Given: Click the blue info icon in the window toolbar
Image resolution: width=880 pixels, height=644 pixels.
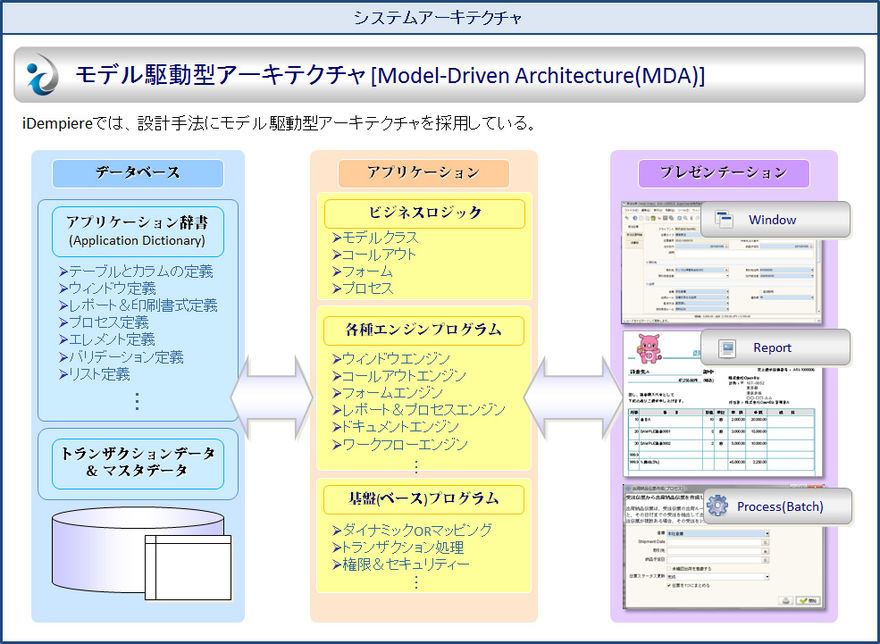Looking at the screenshot, I should 635,216.
